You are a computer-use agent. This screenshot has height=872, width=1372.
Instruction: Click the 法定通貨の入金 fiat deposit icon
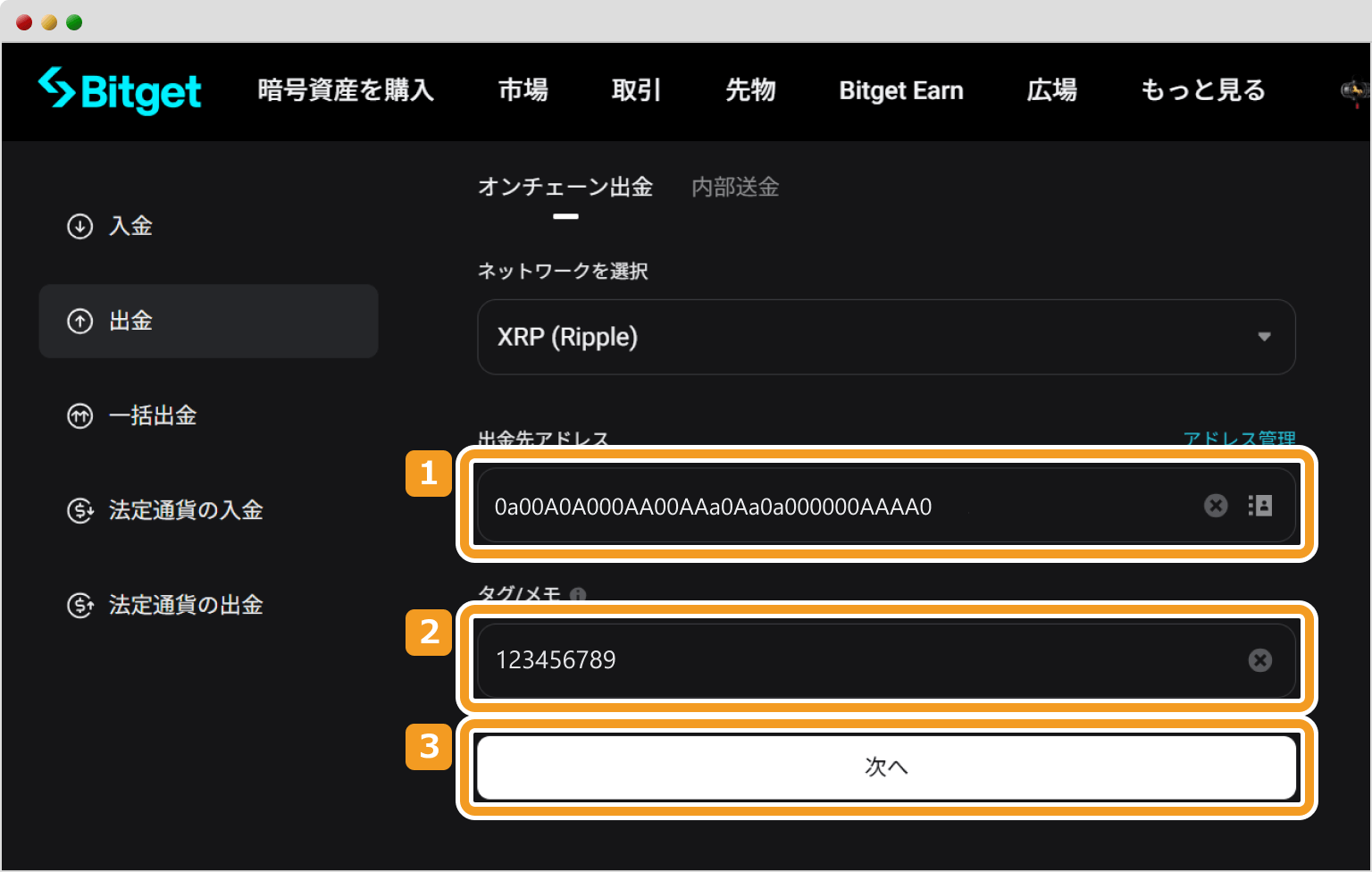tap(79, 509)
